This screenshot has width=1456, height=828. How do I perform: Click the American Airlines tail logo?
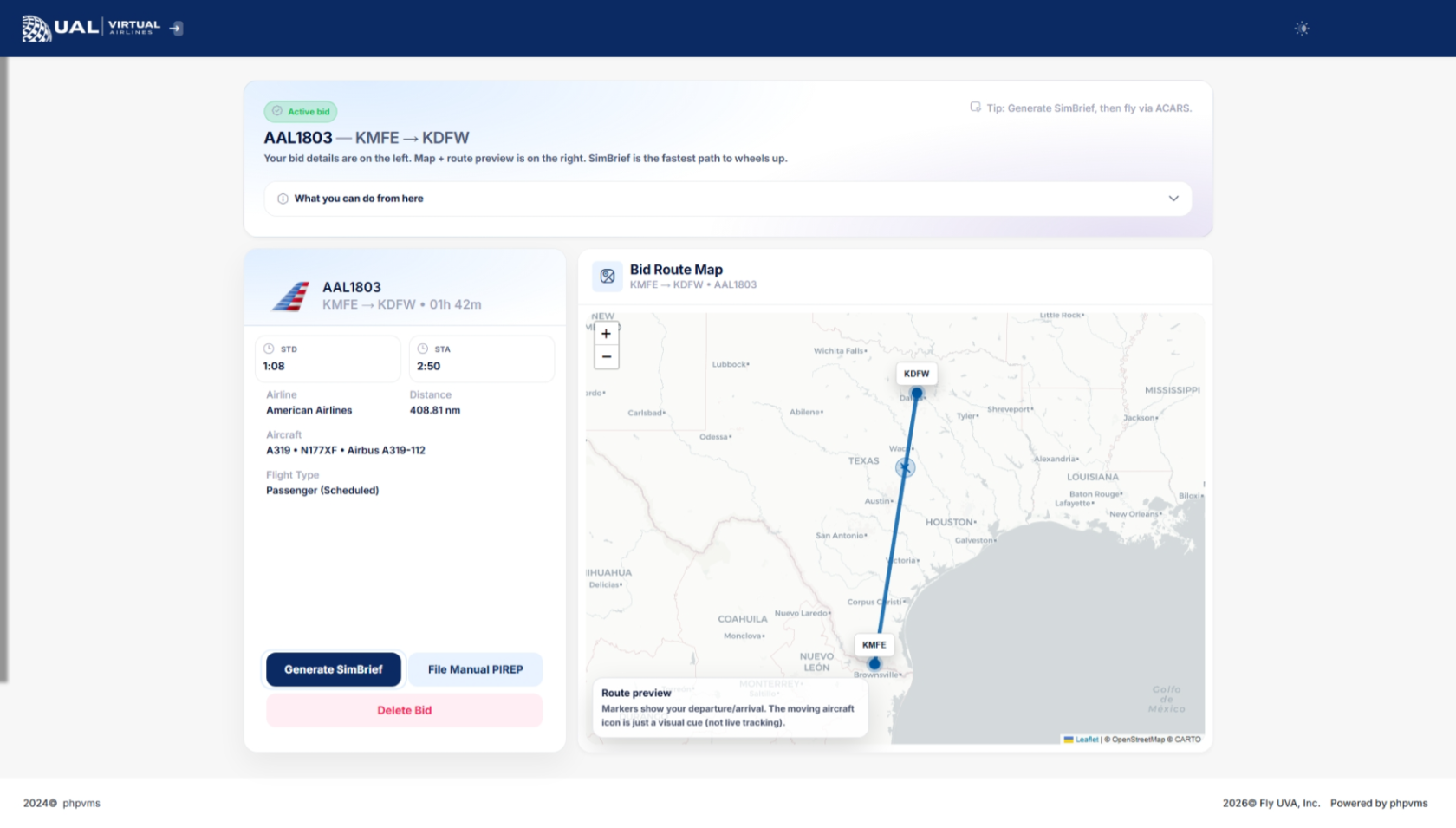point(291,296)
